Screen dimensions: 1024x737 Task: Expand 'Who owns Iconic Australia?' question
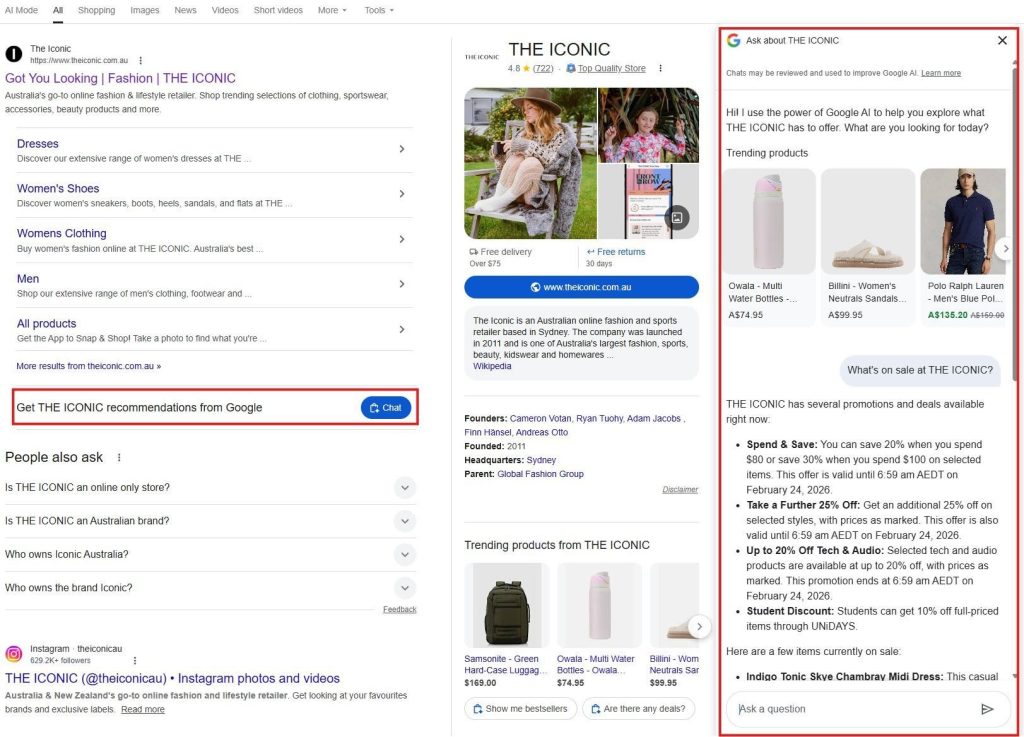[404, 554]
